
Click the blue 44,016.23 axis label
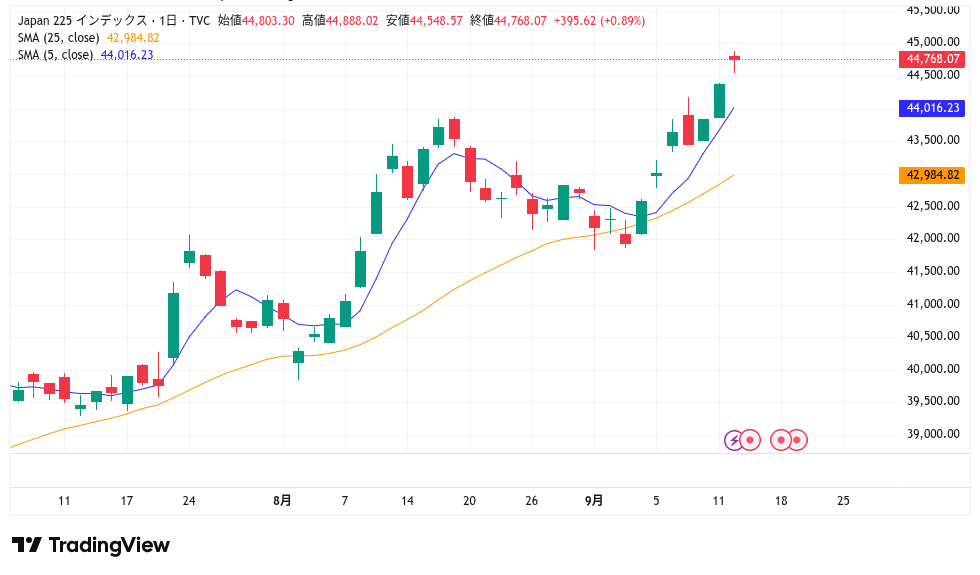(x=933, y=108)
